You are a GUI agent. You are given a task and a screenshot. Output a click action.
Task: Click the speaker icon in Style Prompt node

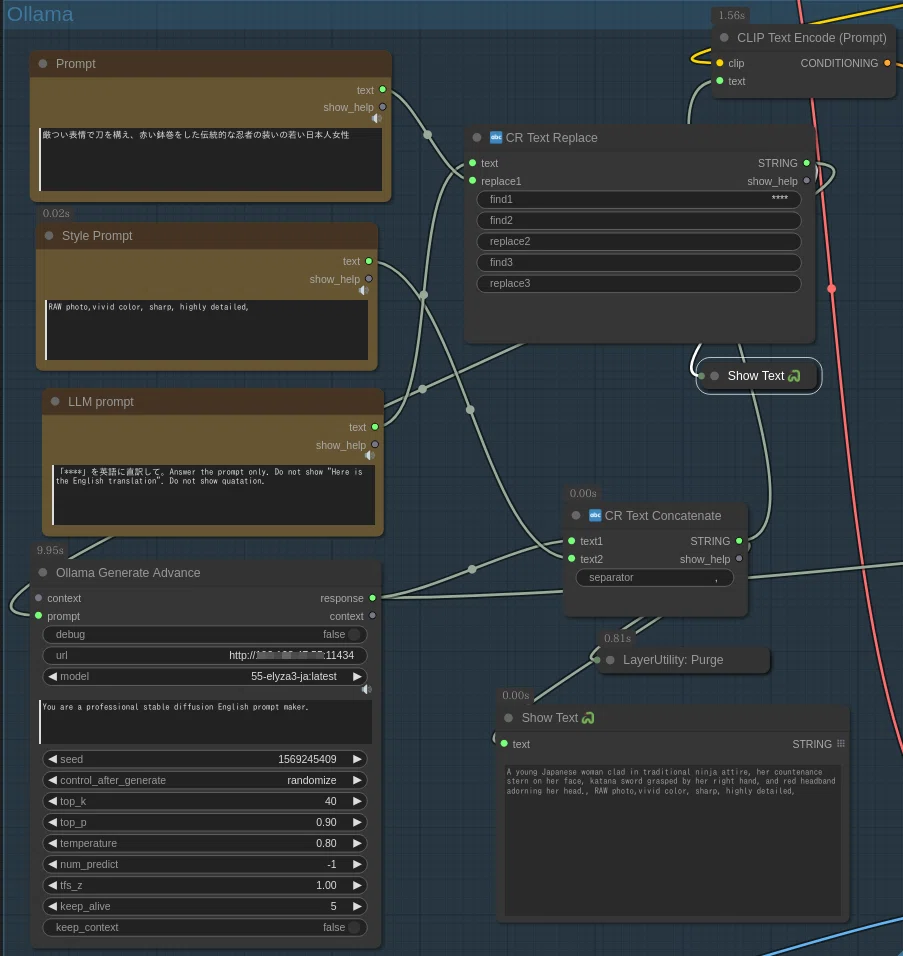363,290
